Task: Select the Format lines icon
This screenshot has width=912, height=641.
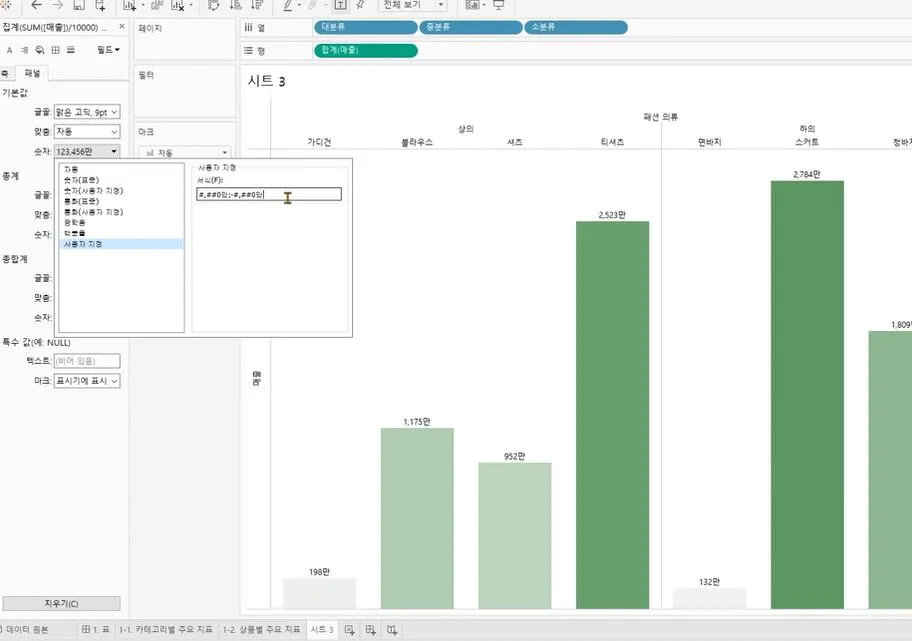Action: 70,50
